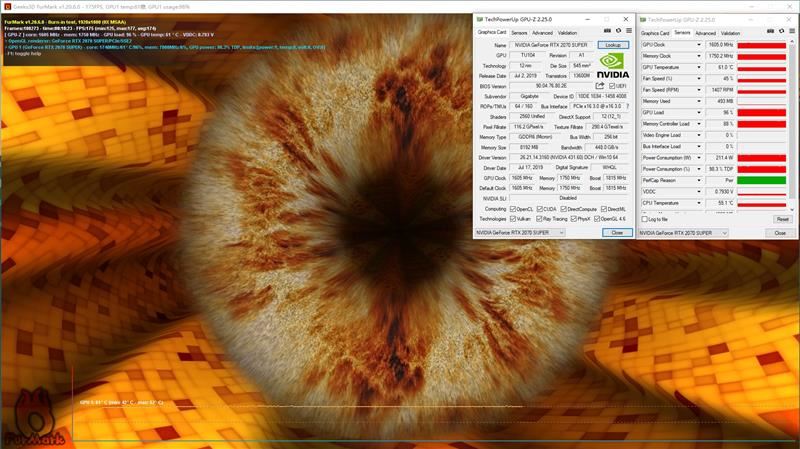Click the Reset button in Sensors window

coord(782,219)
